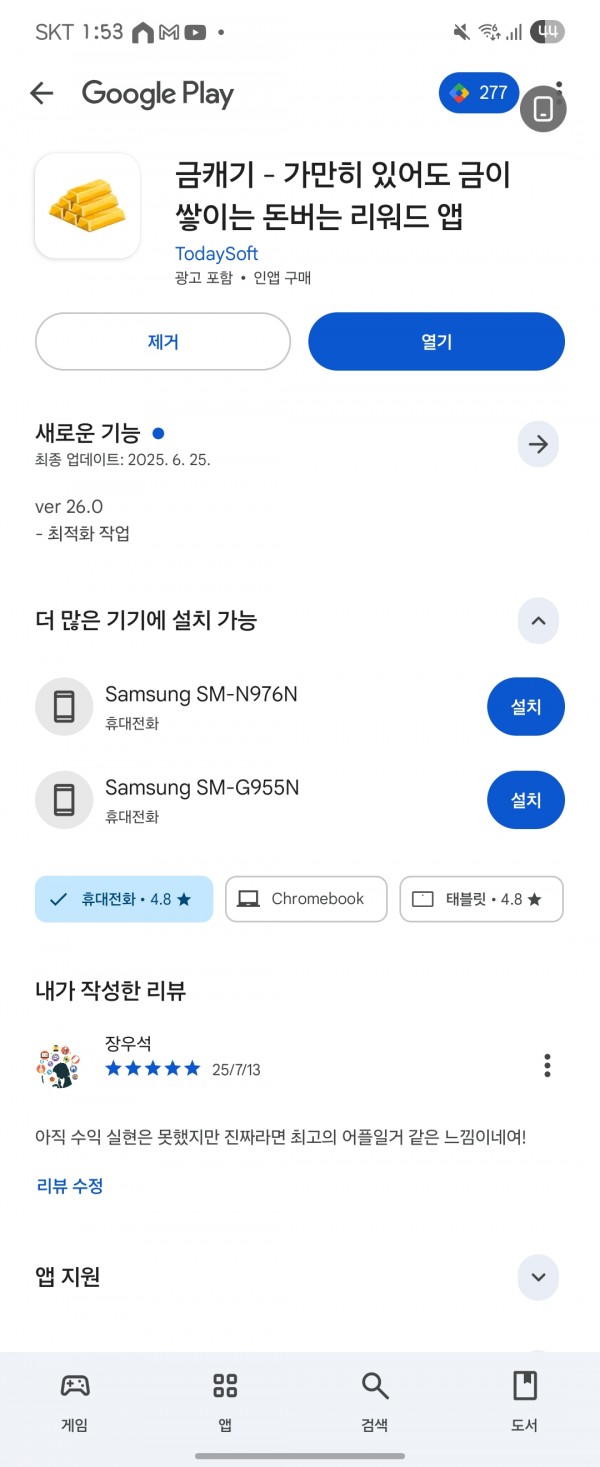This screenshot has height=1467, width=600.
Task: Open the Play Points 277 badge
Action: [479, 93]
